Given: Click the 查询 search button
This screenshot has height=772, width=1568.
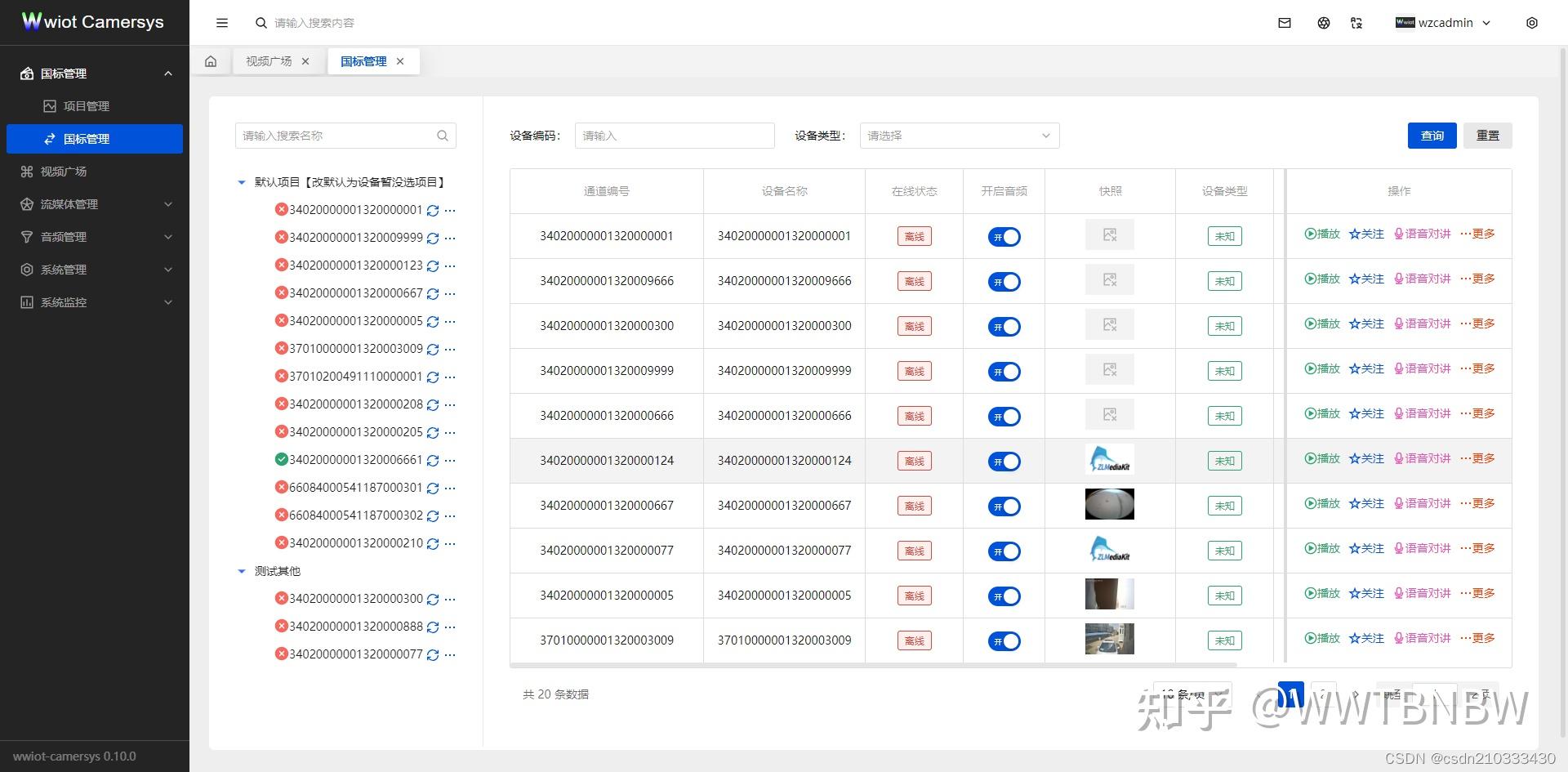Looking at the screenshot, I should (1432, 136).
